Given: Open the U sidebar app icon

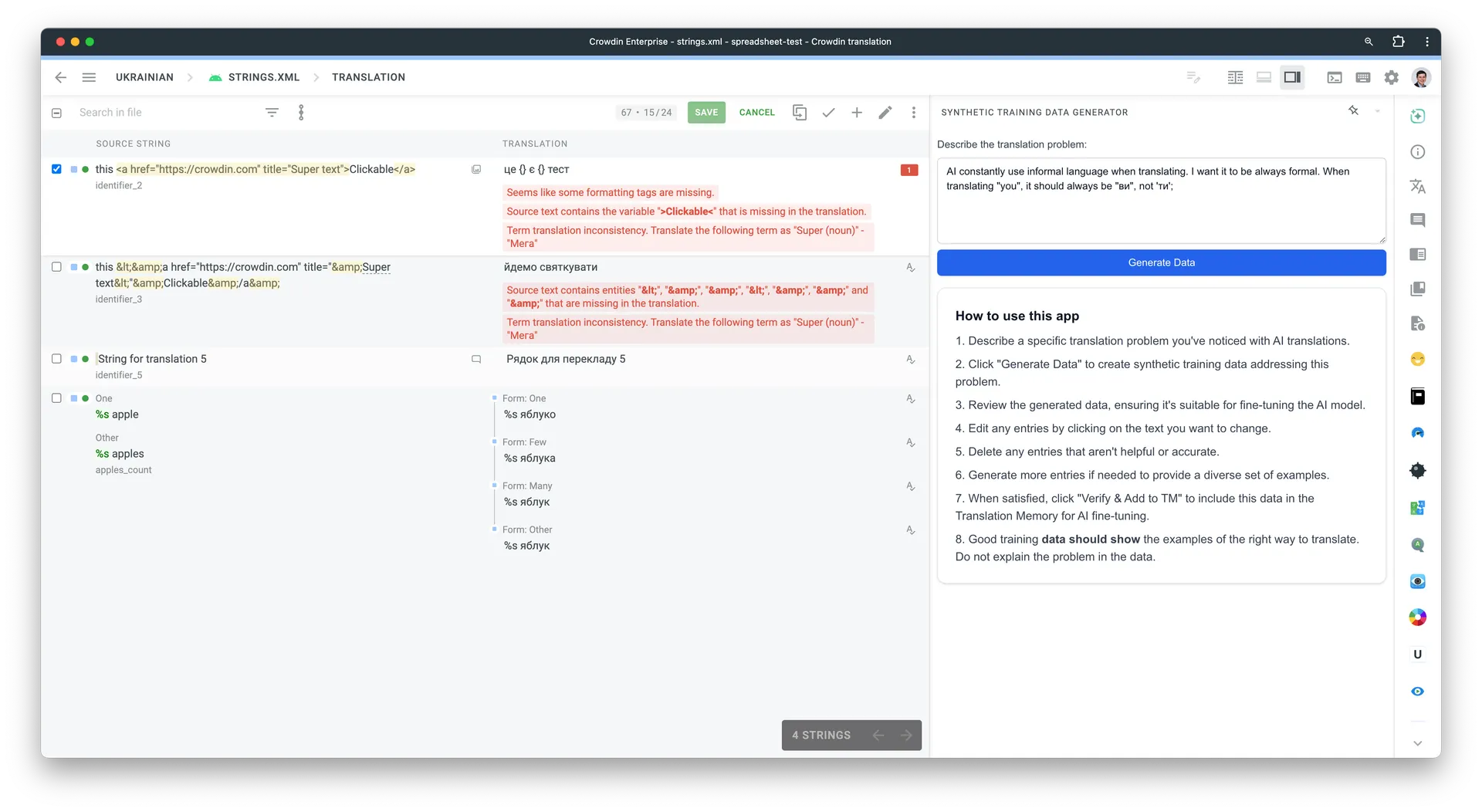Looking at the screenshot, I should coord(1417,655).
